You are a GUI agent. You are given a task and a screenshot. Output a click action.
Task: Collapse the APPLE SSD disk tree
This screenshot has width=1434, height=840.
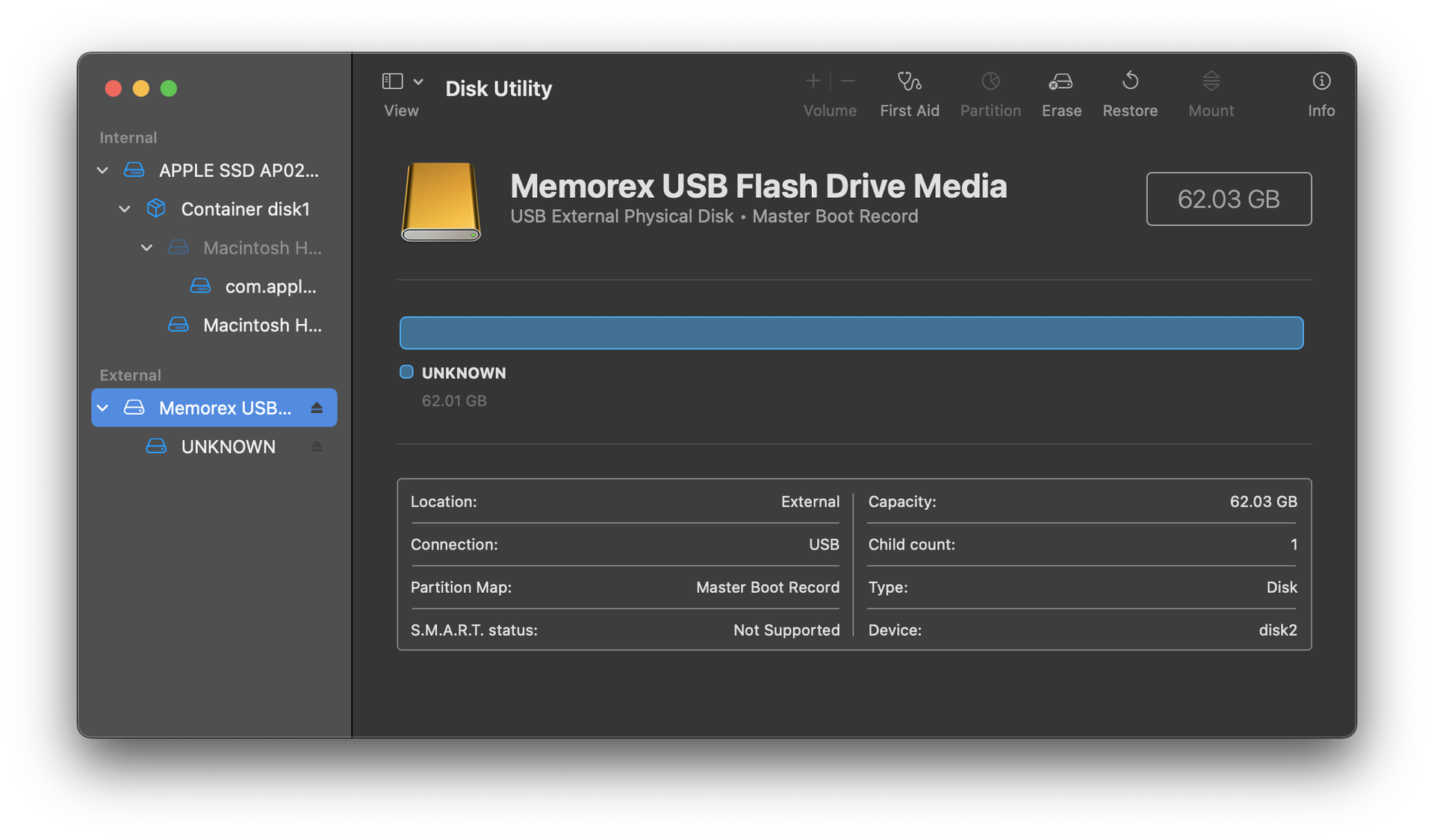coord(102,170)
